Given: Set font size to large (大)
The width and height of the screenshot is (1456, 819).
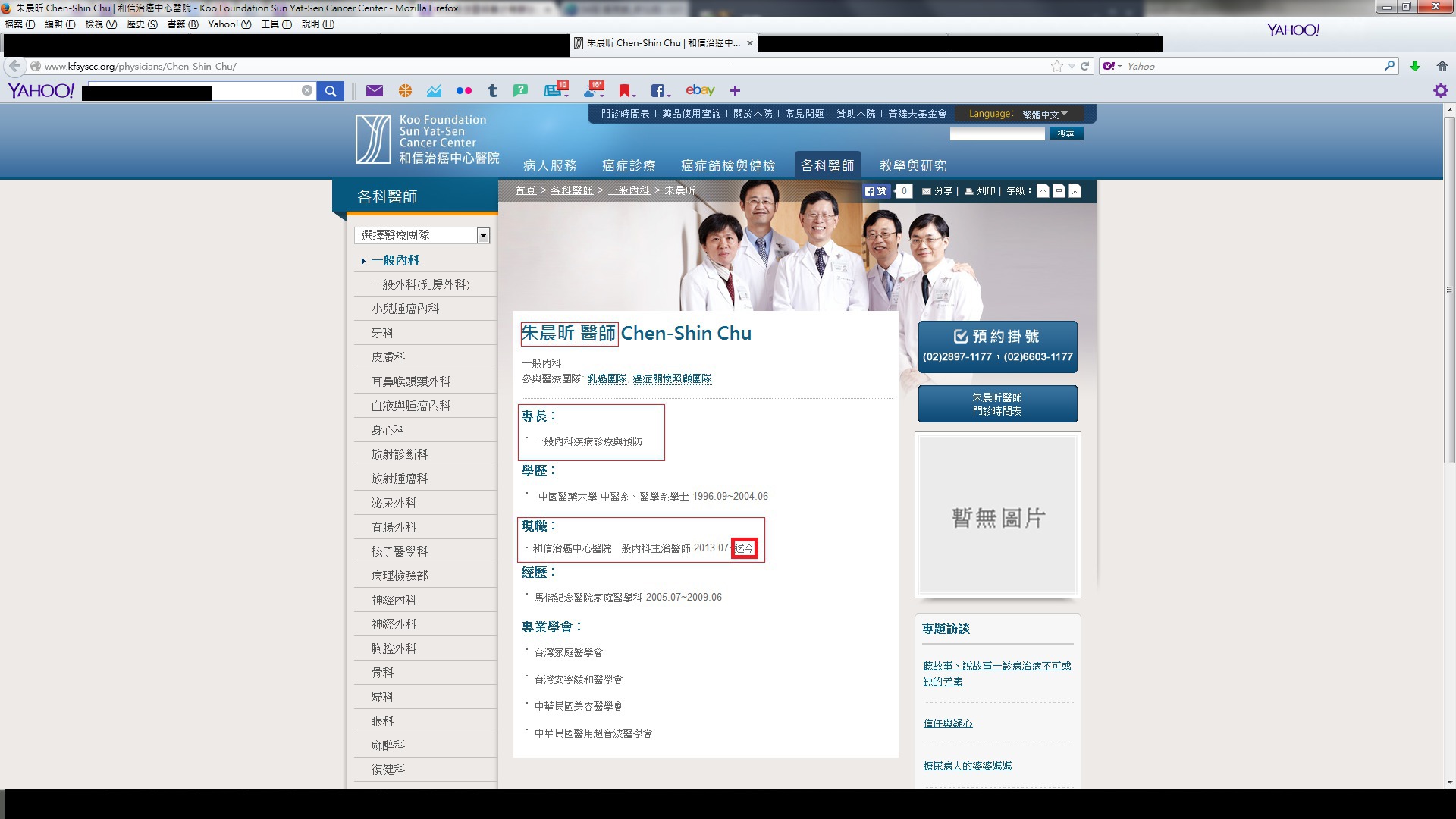Looking at the screenshot, I should coord(1075,191).
